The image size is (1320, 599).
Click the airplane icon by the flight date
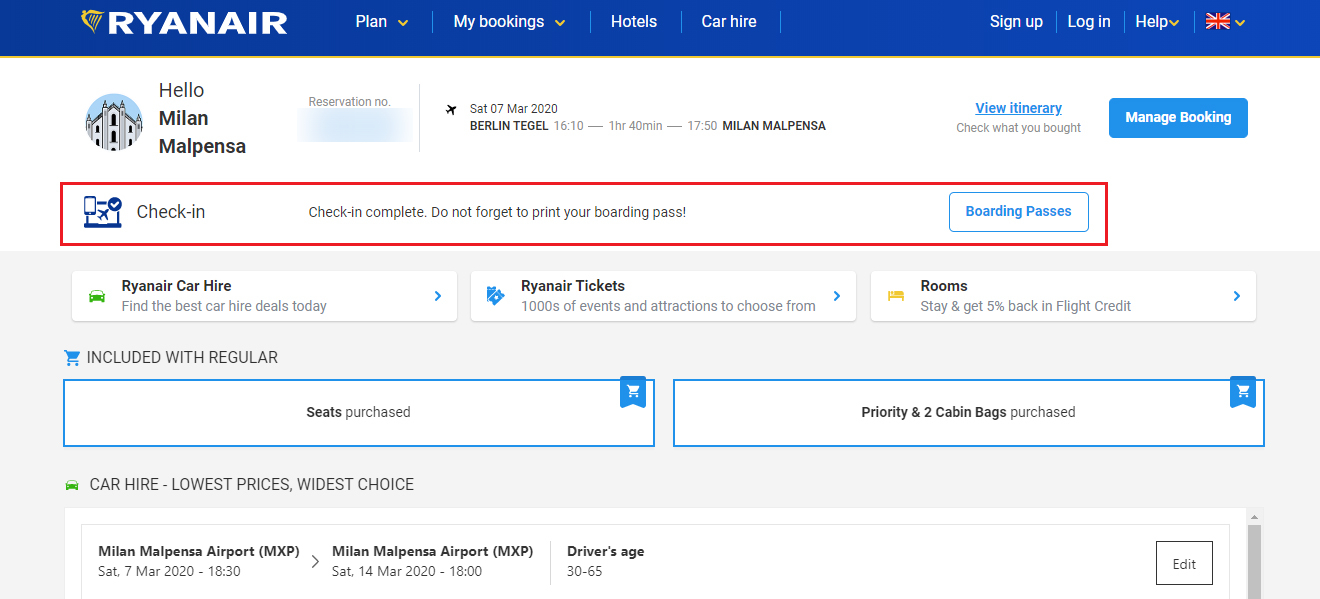451,109
